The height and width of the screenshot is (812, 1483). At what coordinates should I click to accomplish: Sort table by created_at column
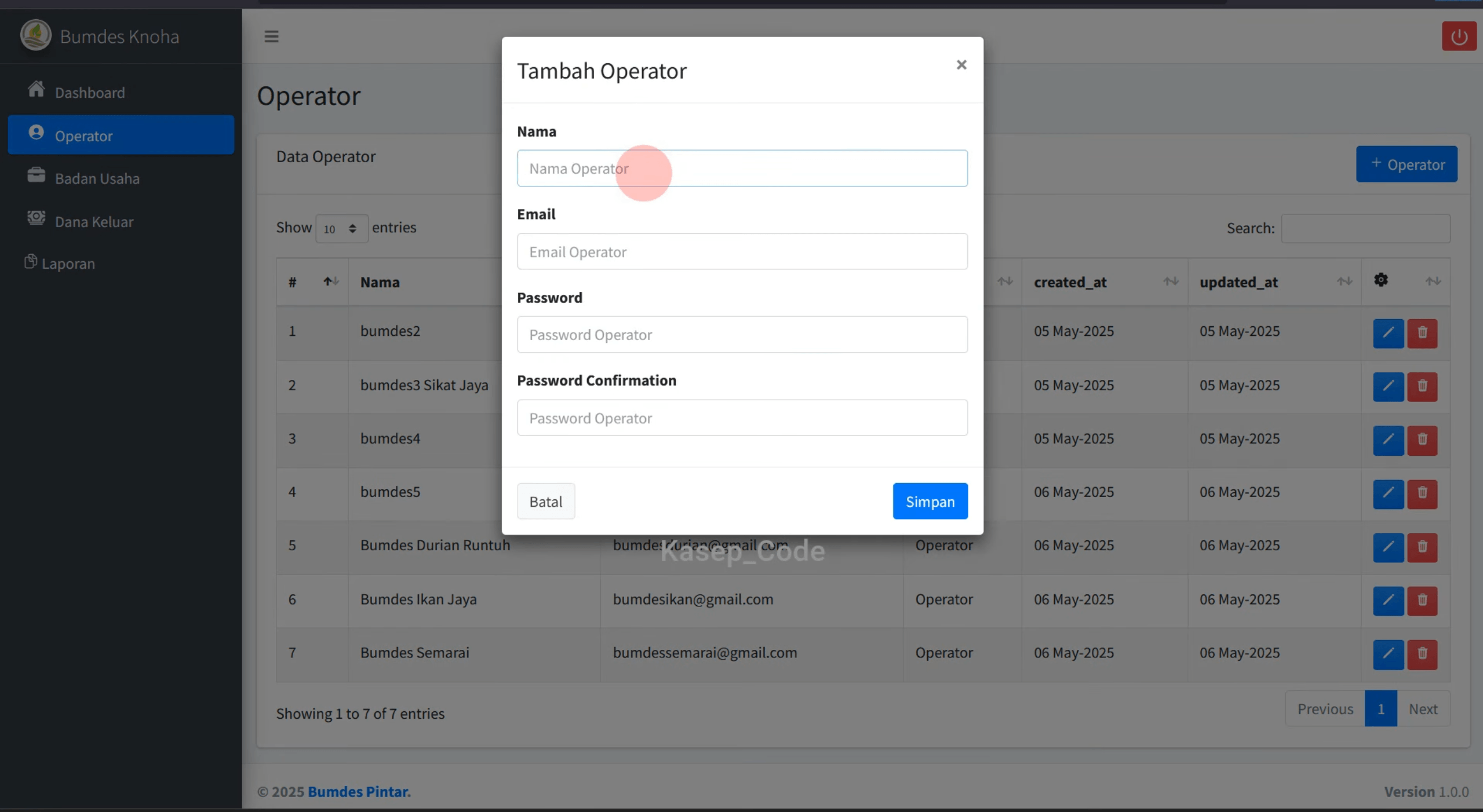point(1105,282)
